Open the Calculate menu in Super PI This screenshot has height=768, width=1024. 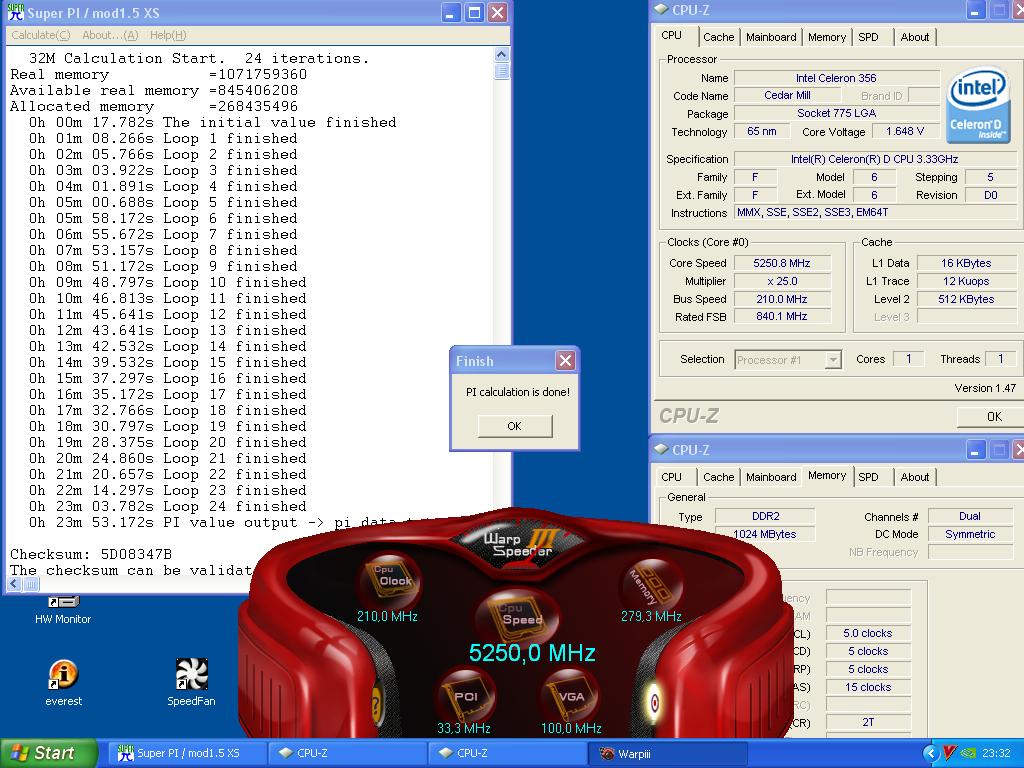[40, 35]
